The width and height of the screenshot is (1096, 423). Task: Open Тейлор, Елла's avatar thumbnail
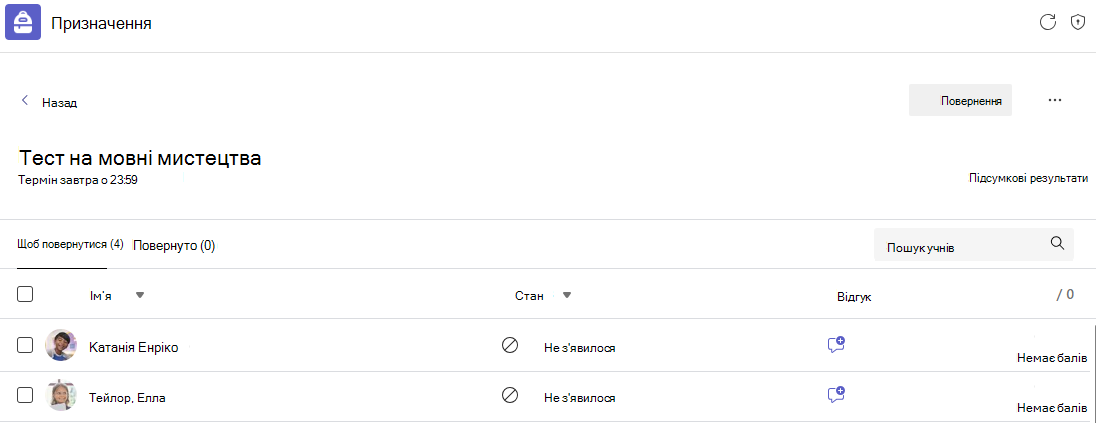[x=60, y=396]
